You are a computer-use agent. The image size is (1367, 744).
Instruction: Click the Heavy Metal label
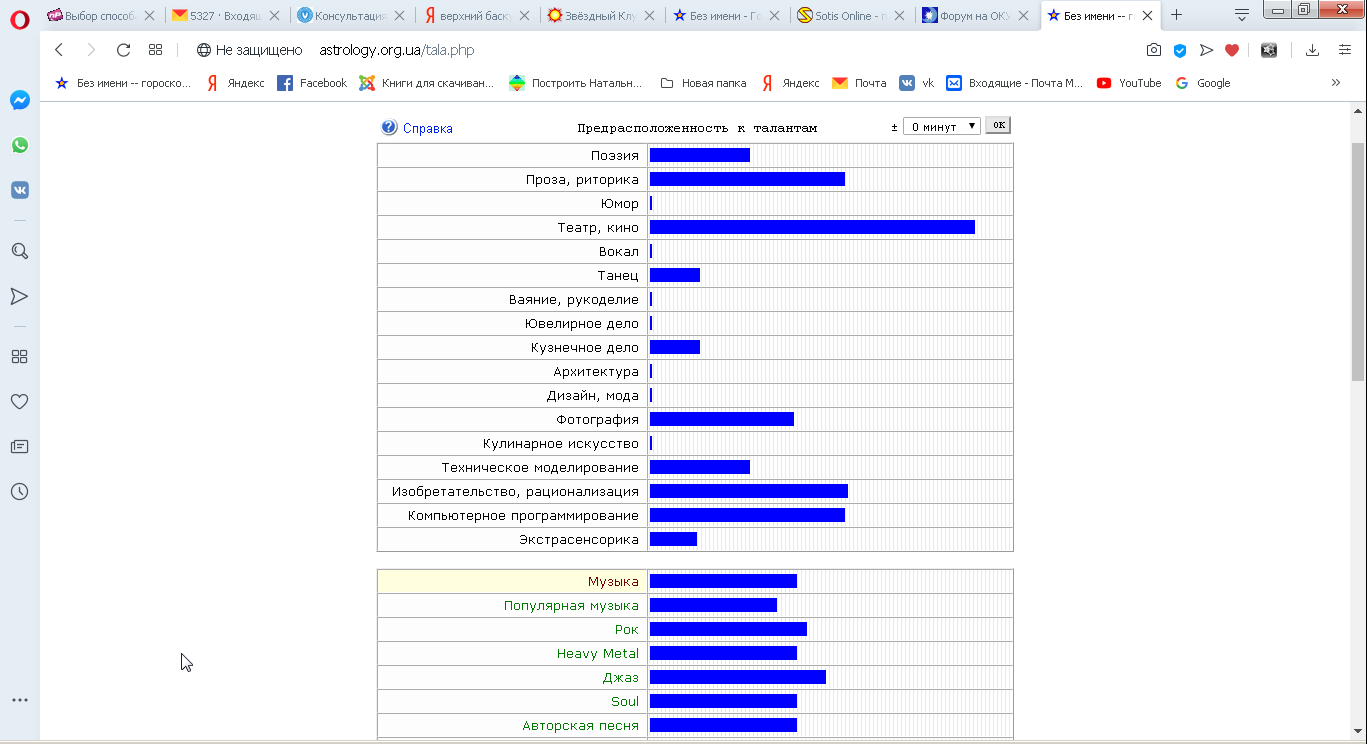[598, 653]
